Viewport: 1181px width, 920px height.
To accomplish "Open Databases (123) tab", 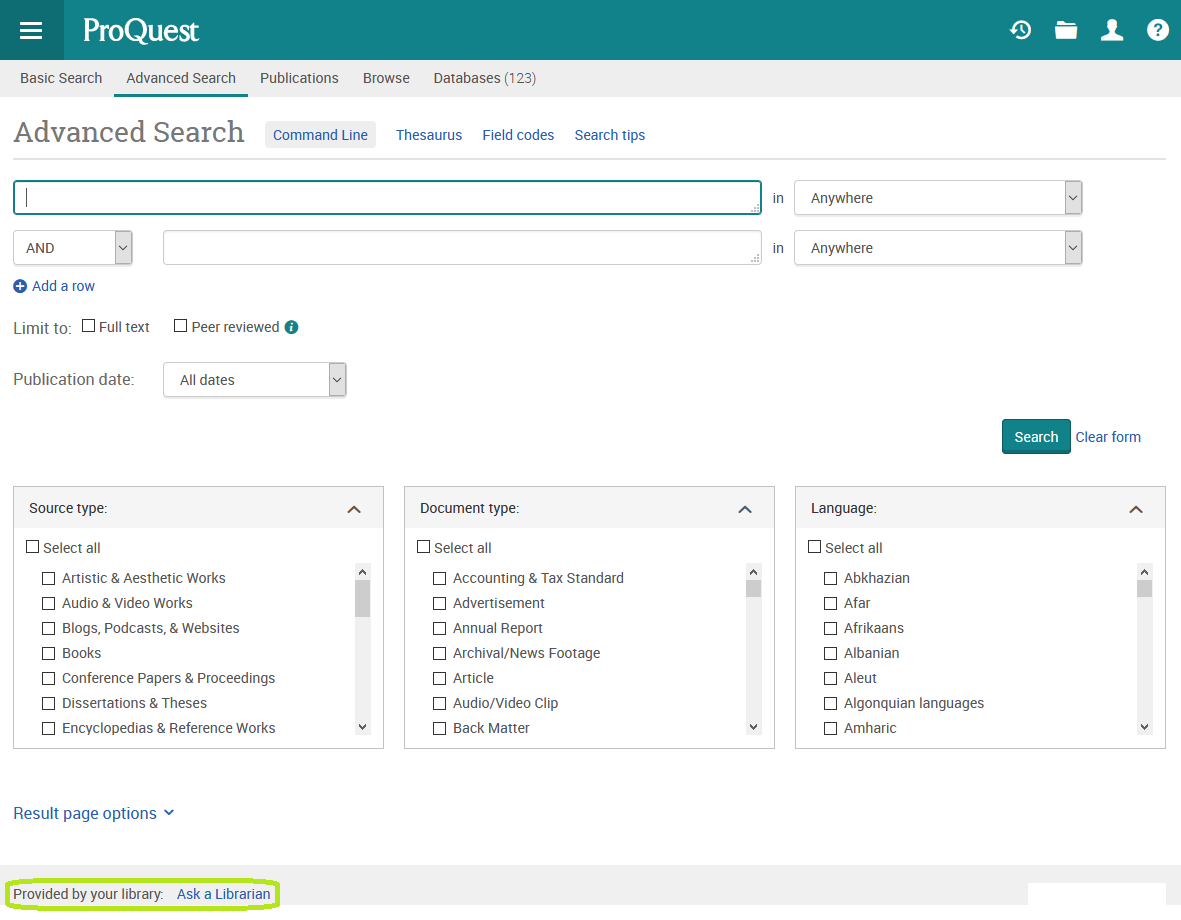I will pyautogui.click(x=484, y=78).
